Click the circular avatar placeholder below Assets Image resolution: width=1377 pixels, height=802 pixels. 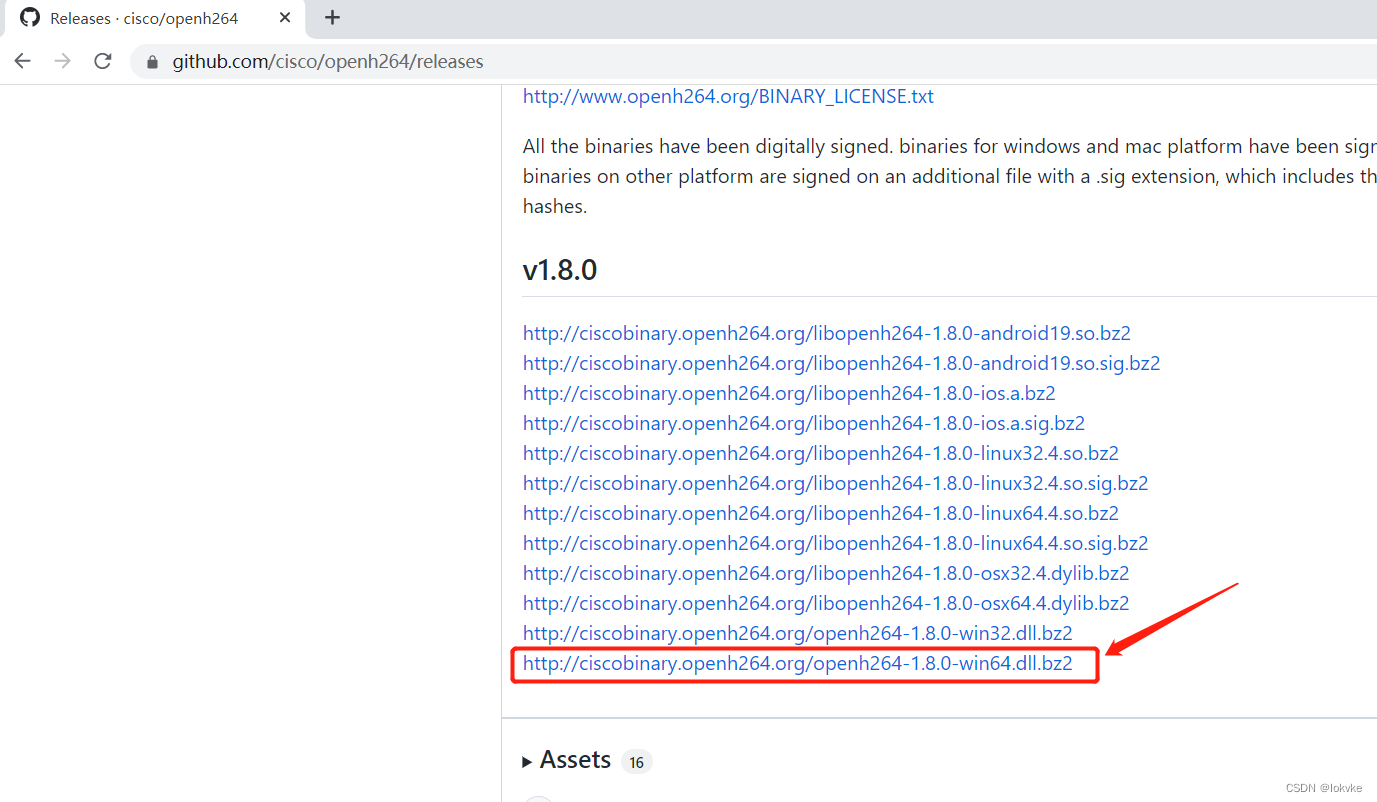(x=538, y=797)
